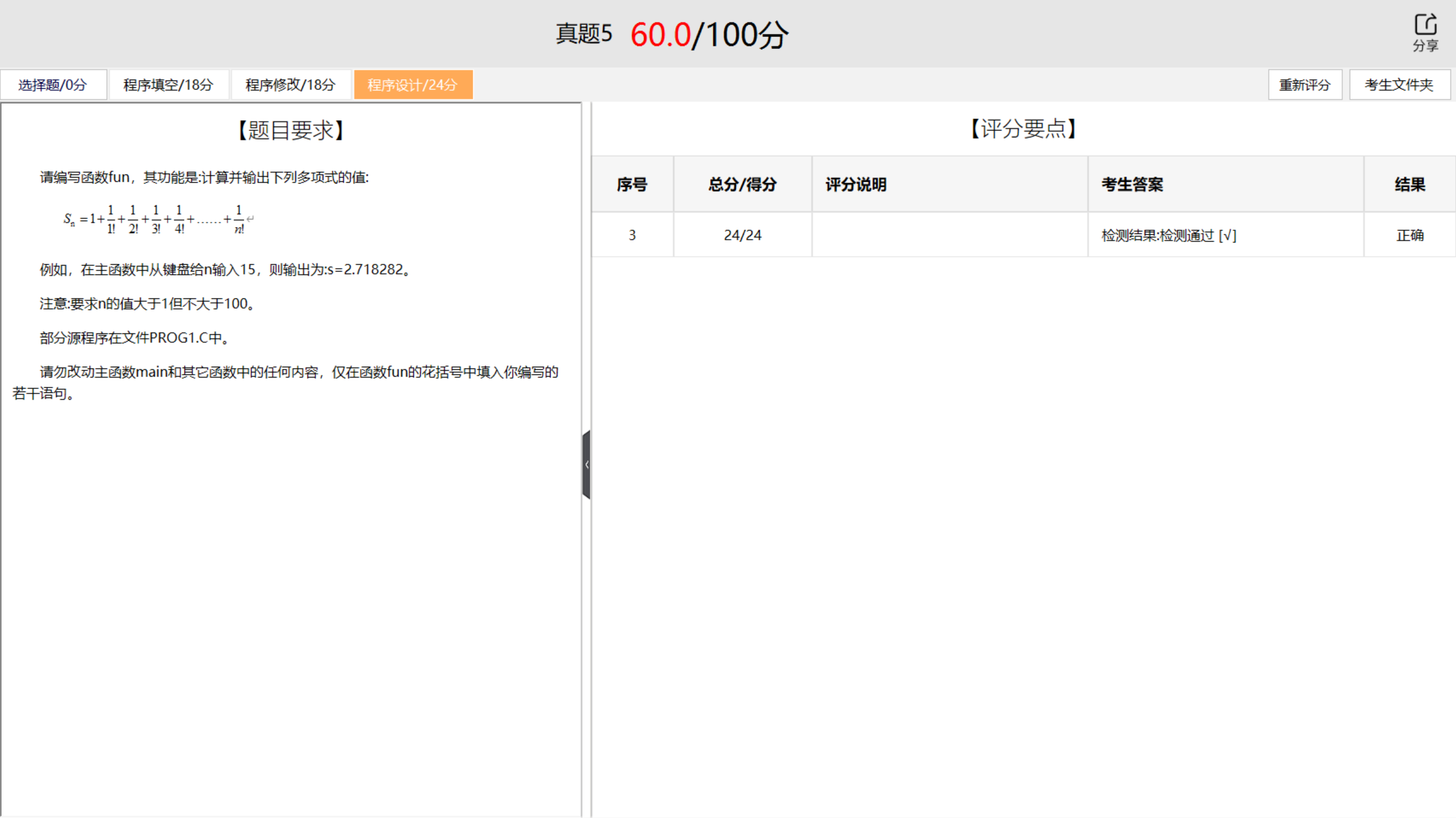Click the 【题目要求】 heading
This screenshot has height=818, width=1456.
click(291, 130)
